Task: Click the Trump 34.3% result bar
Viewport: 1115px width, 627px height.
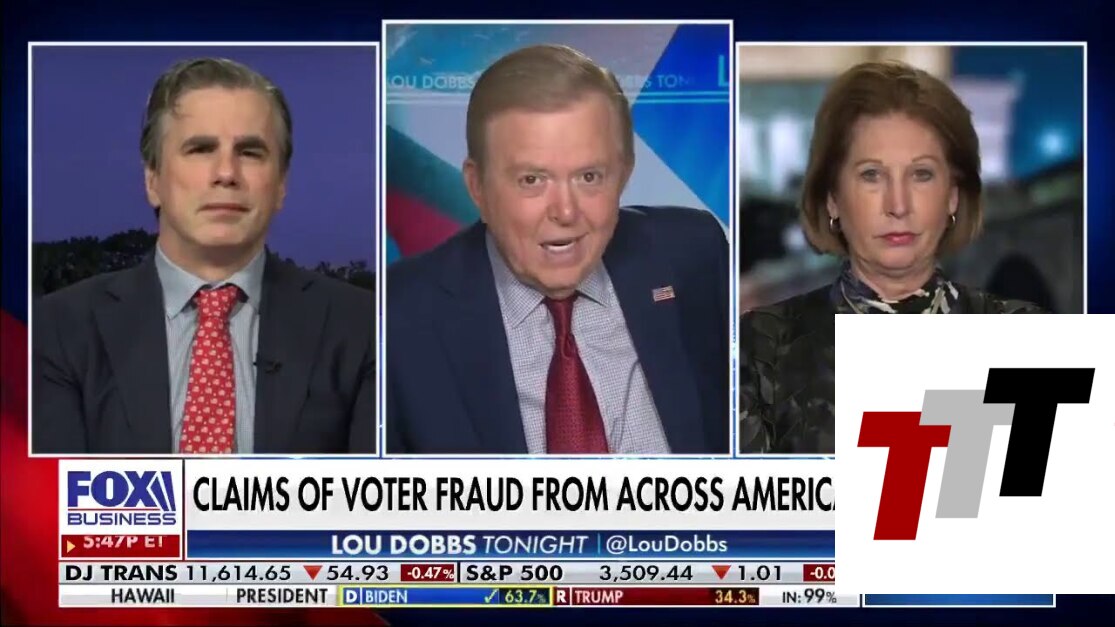Action: point(656,596)
